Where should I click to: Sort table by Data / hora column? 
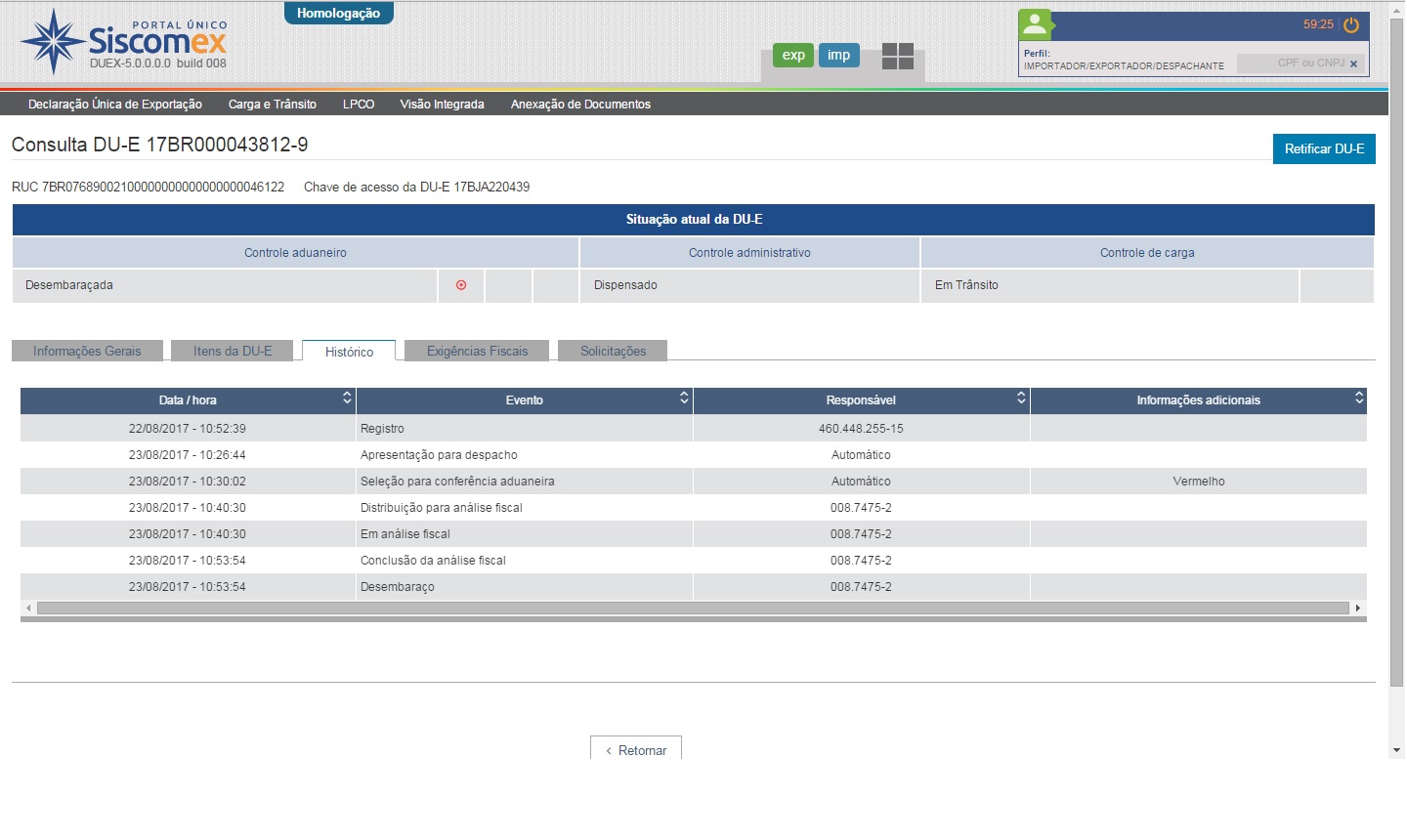pyautogui.click(x=346, y=399)
